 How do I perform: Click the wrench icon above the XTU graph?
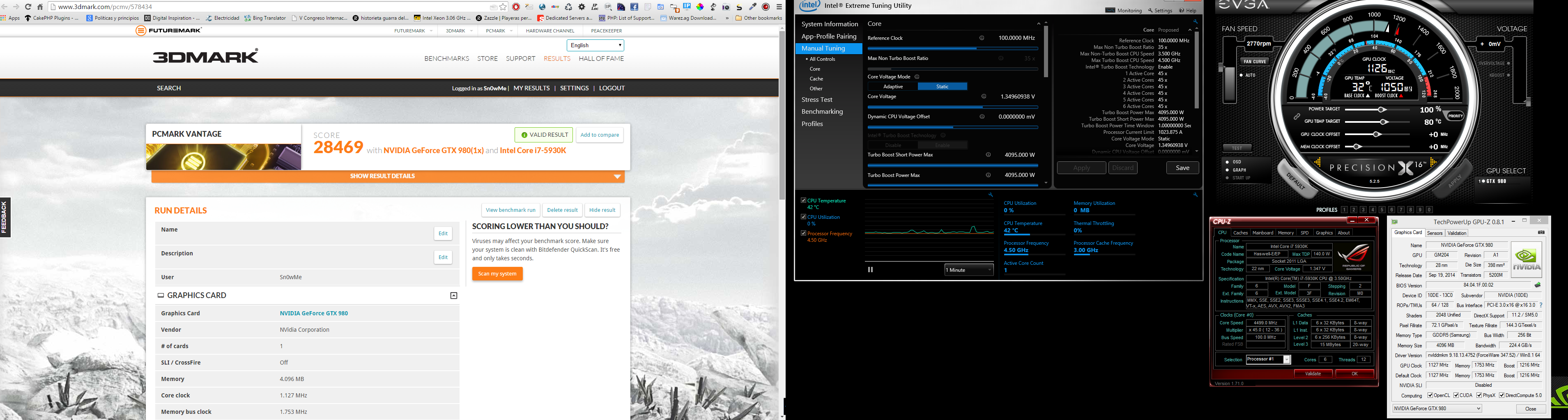pos(991,195)
